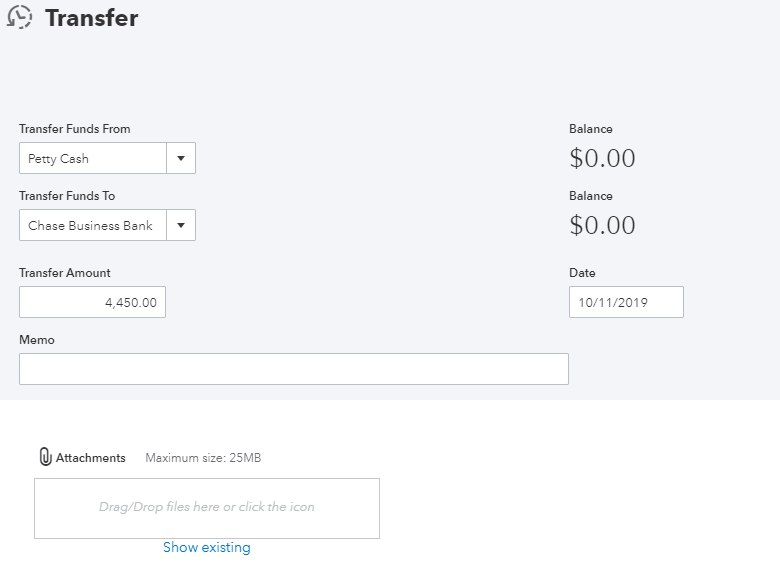Expand the Chase Business Bank dropdown arrow

click(181, 225)
